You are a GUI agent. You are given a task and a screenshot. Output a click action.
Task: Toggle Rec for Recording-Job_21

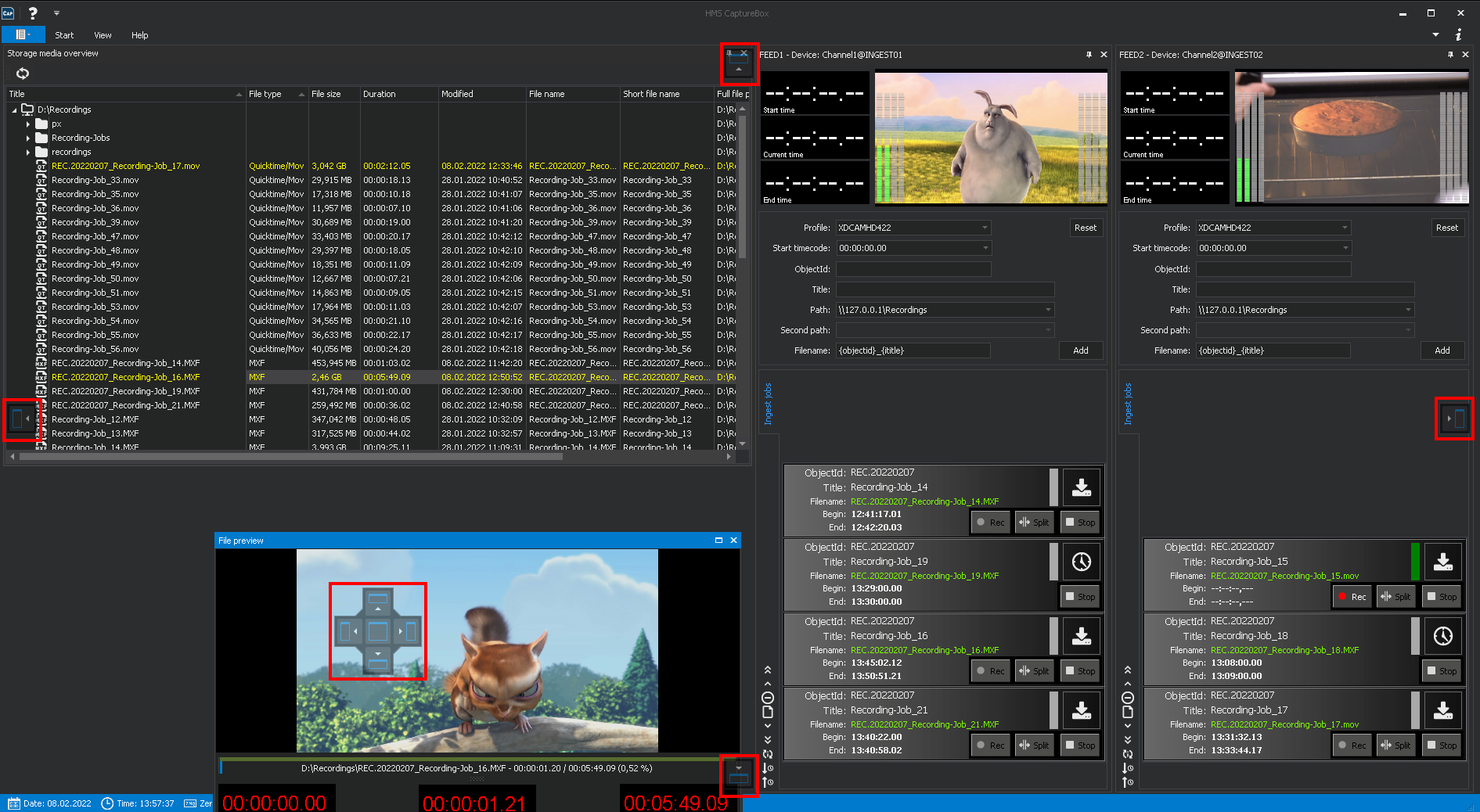[990, 746]
